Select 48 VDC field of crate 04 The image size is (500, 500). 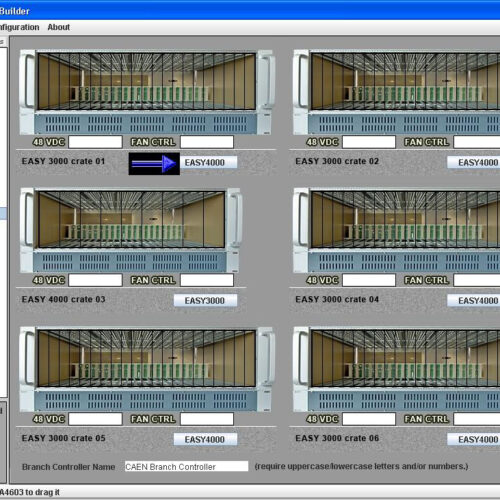[x=369, y=280]
